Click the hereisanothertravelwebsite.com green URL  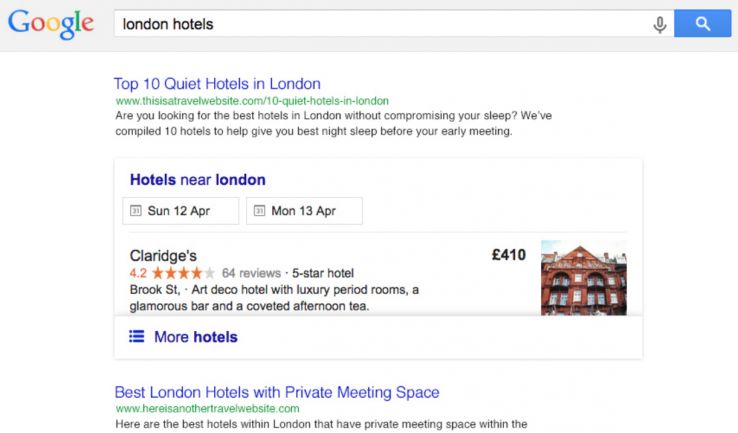[207, 408]
